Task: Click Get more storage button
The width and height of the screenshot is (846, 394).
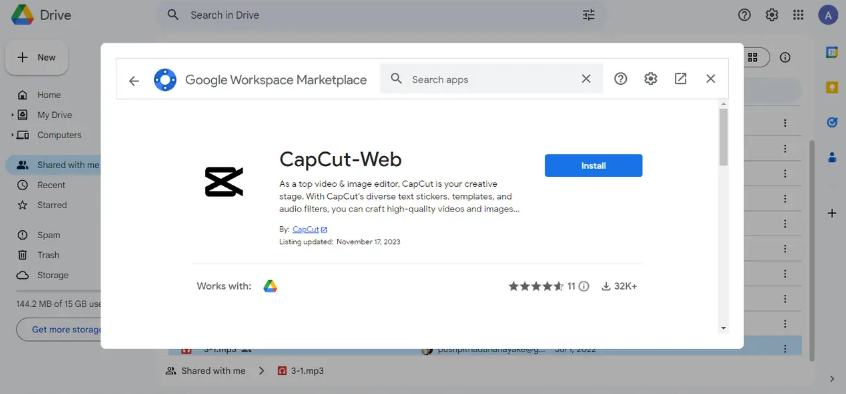Action: [59, 329]
